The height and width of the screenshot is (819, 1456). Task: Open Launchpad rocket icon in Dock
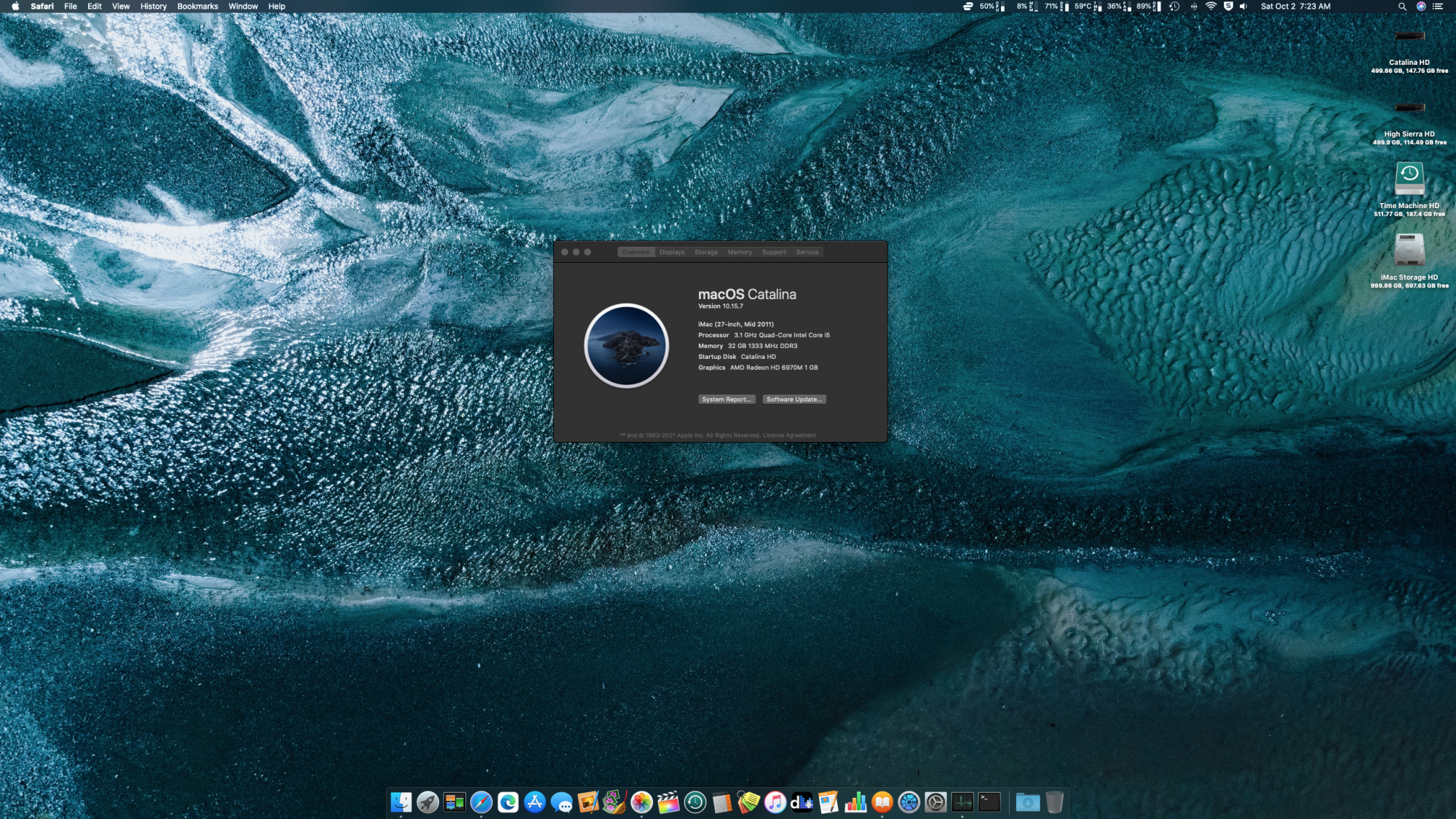(427, 802)
